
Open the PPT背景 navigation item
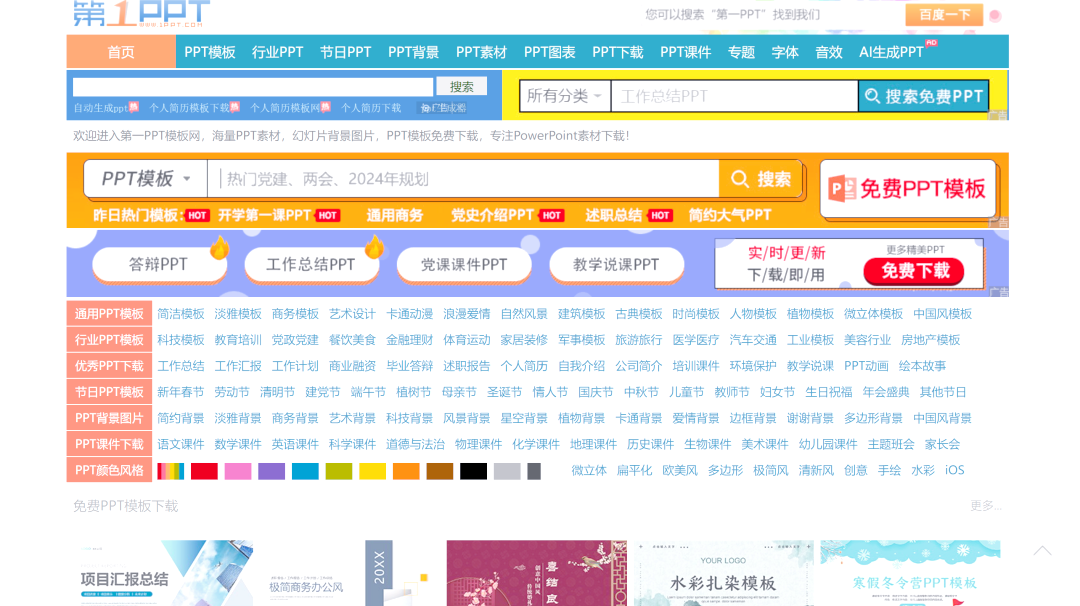tap(413, 52)
